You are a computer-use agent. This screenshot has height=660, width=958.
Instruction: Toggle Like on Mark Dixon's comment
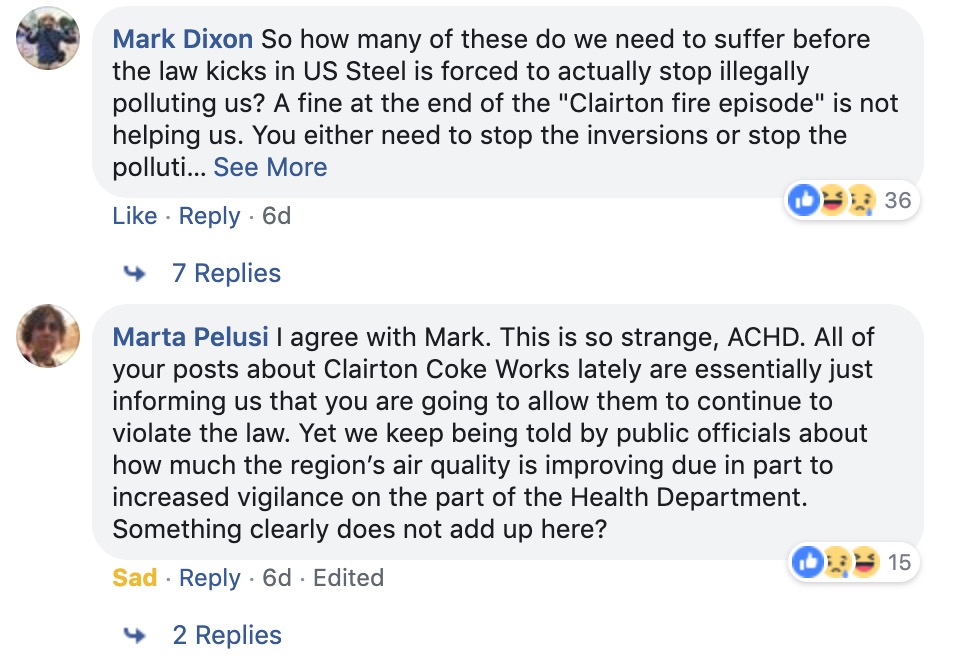tap(134, 216)
